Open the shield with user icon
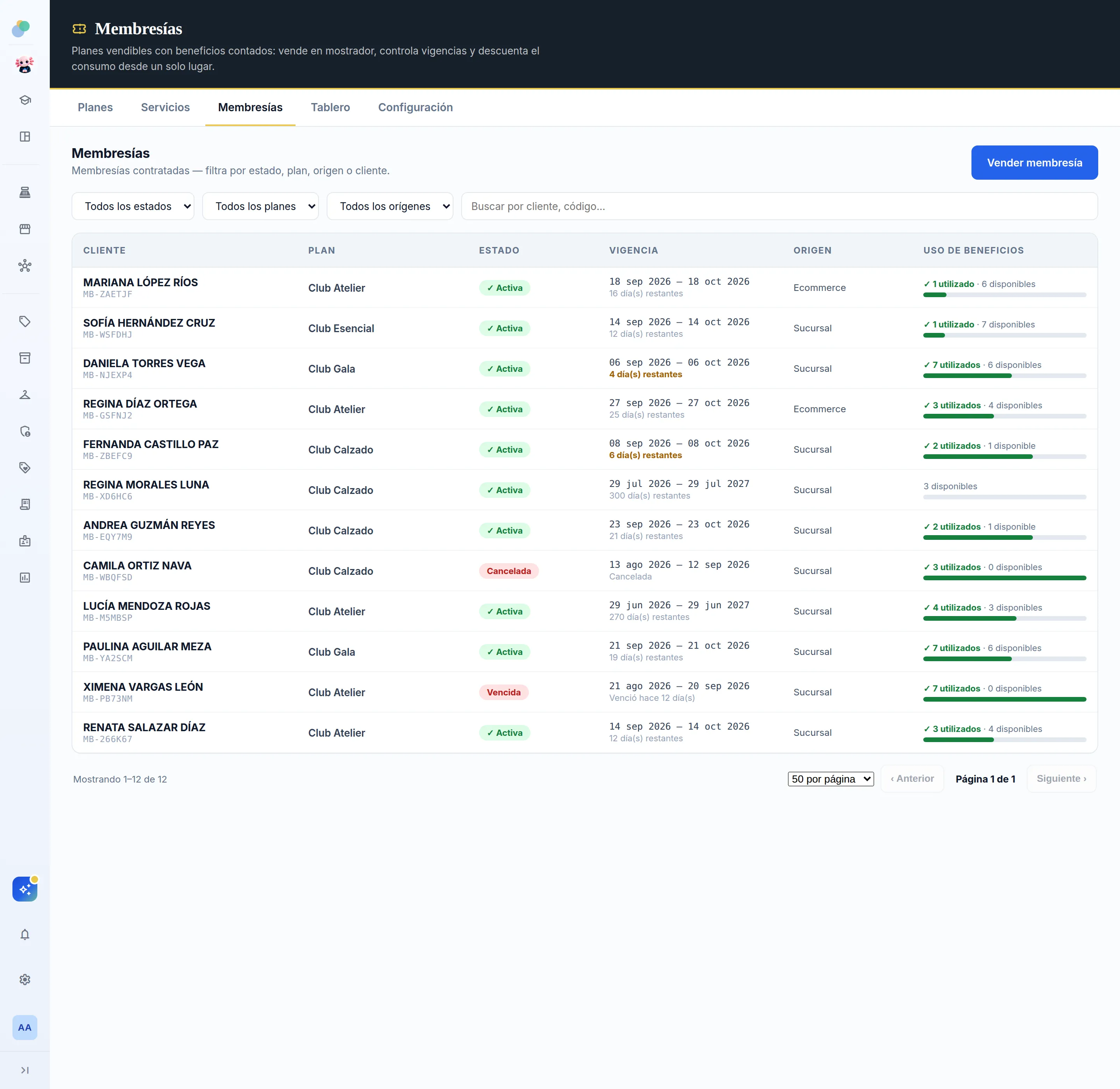 point(24,431)
